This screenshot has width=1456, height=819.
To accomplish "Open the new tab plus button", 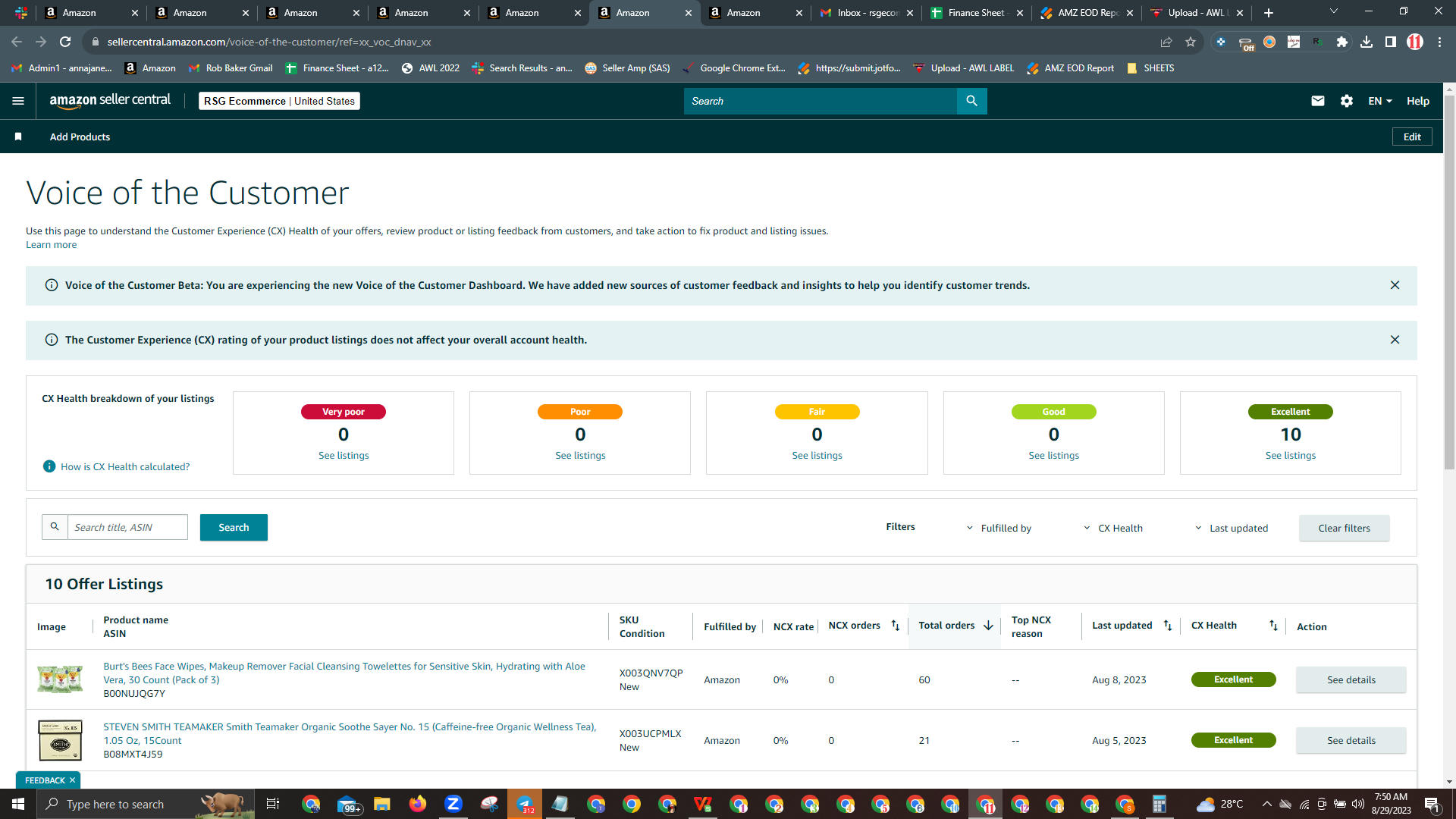I will point(1269,13).
